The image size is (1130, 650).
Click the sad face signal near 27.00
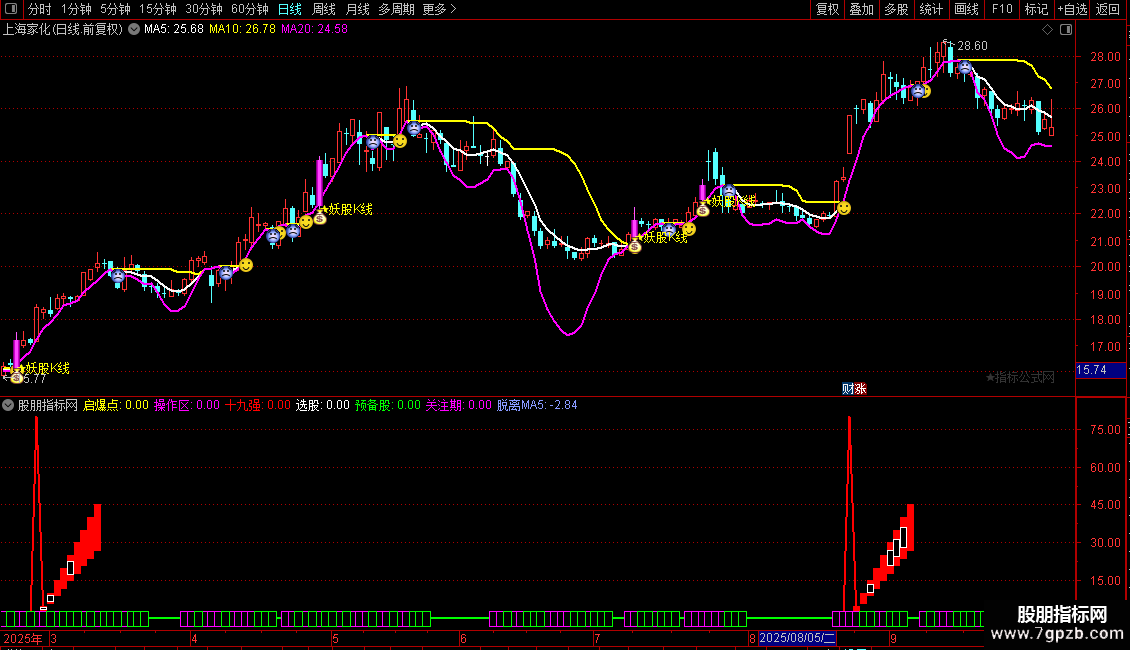[917, 92]
